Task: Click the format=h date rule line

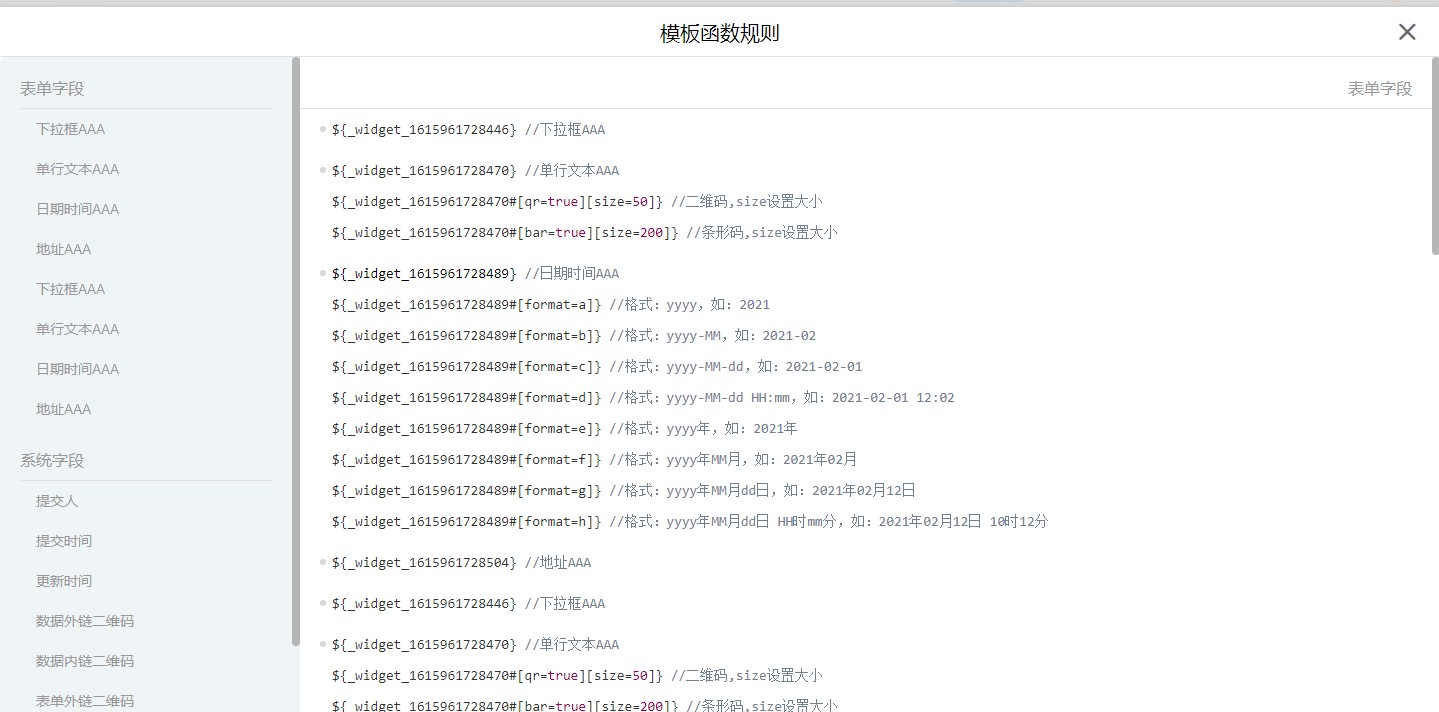Action: tap(689, 522)
